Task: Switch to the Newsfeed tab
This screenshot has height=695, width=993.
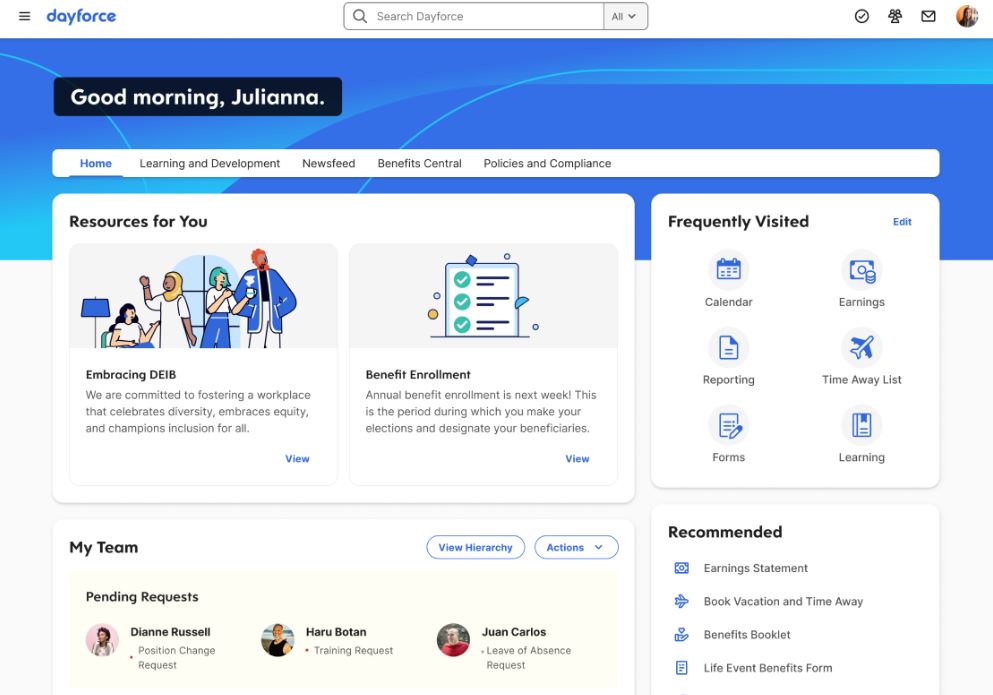Action: 328,163
